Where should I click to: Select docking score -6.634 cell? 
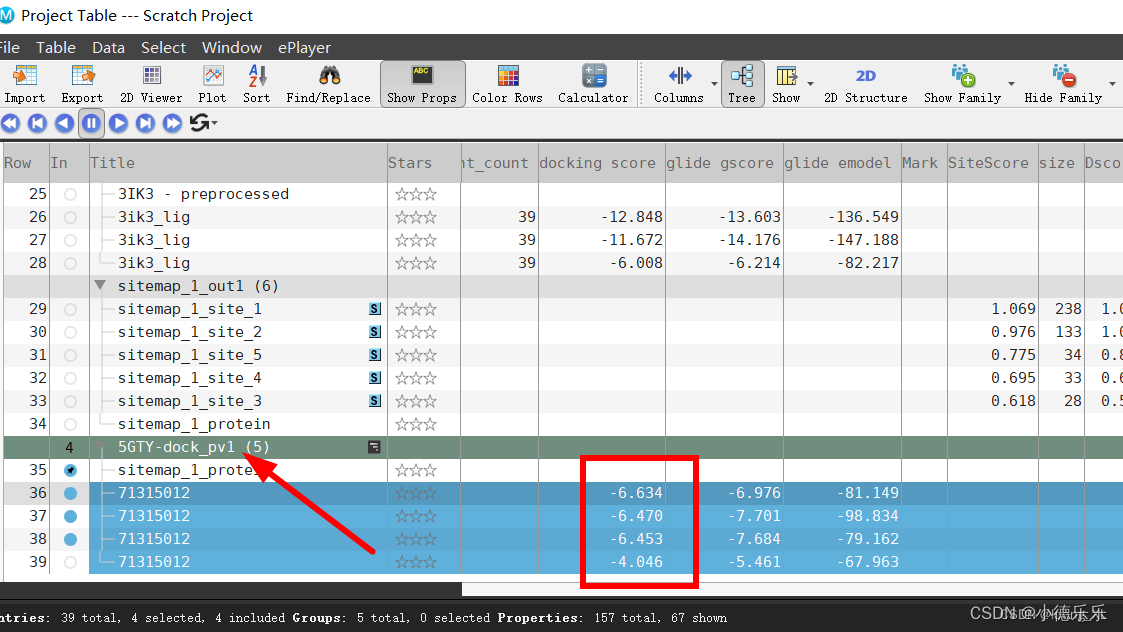(x=602, y=493)
